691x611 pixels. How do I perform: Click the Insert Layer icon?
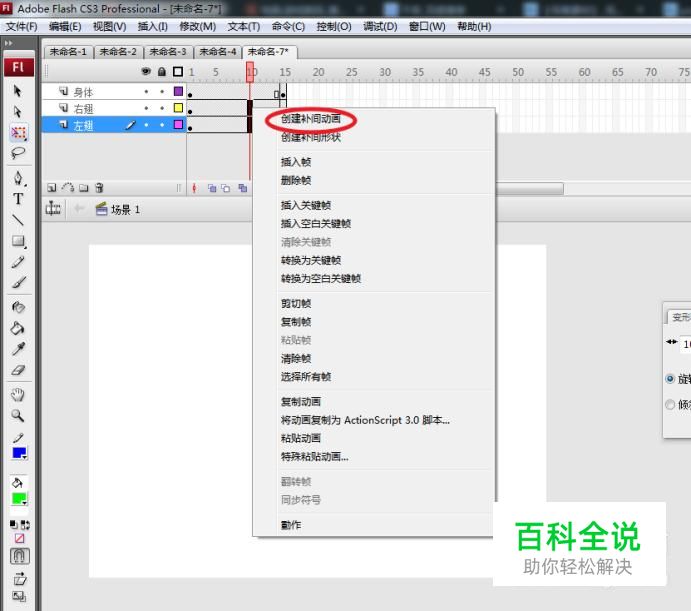pyautogui.click(x=52, y=188)
